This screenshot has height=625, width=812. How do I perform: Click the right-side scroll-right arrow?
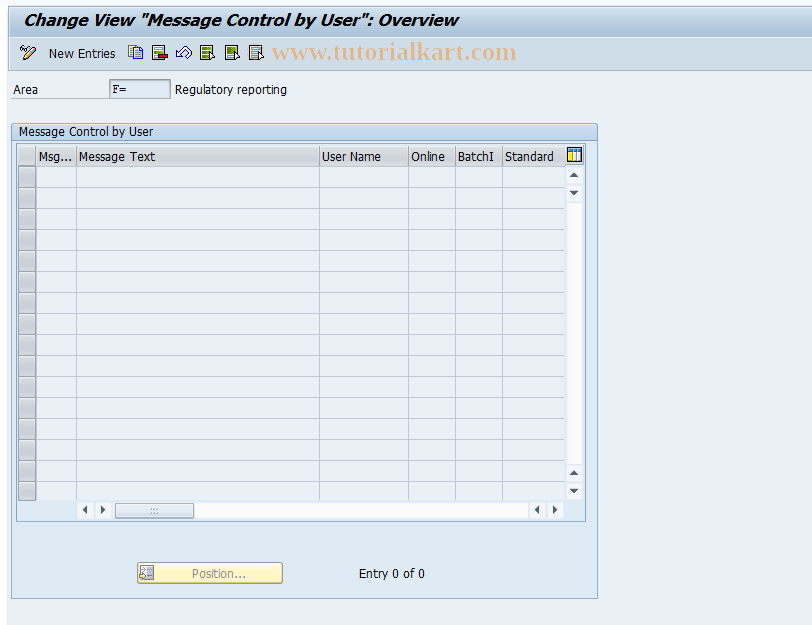point(555,510)
